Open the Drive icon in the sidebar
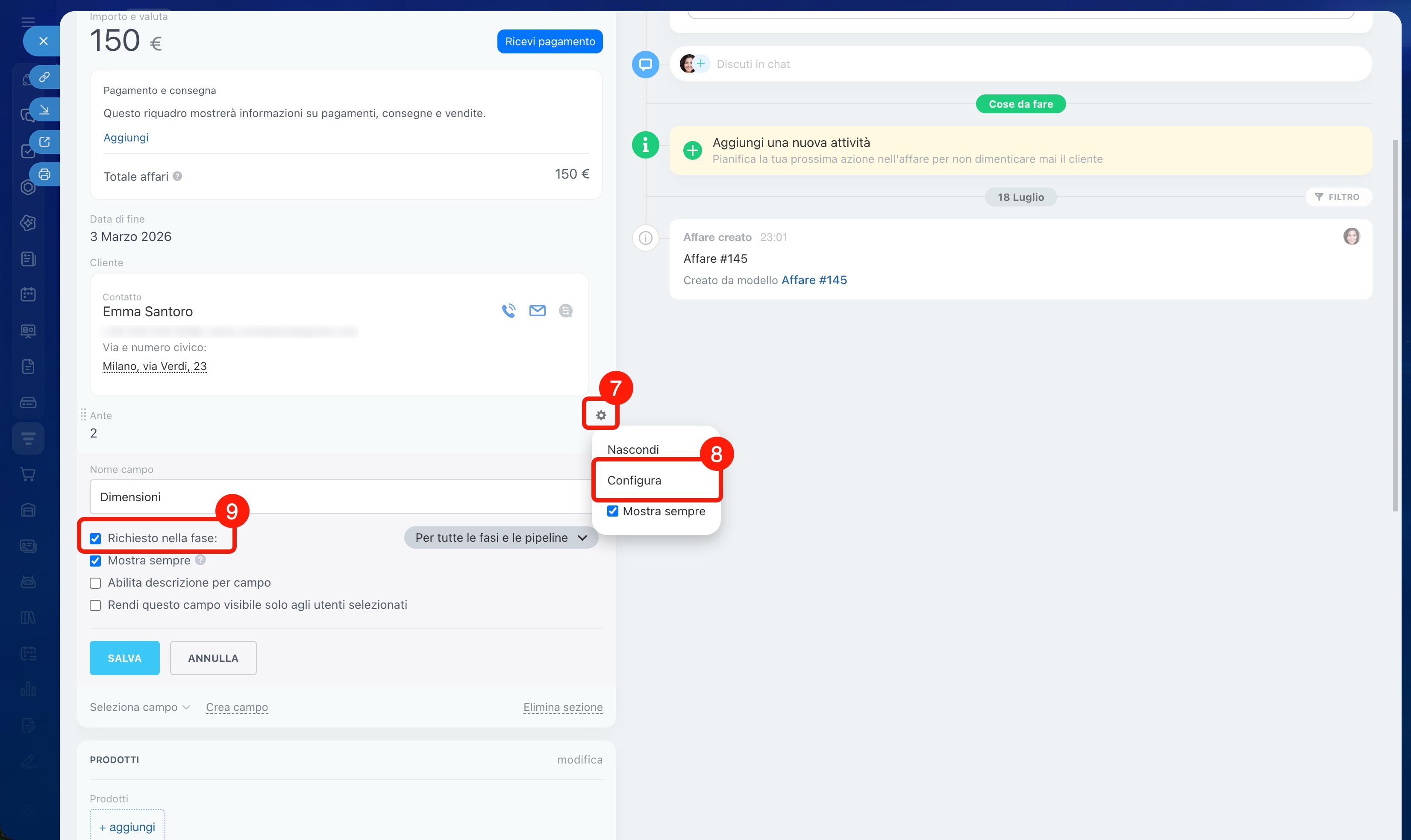This screenshot has width=1411, height=840. (x=28, y=402)
